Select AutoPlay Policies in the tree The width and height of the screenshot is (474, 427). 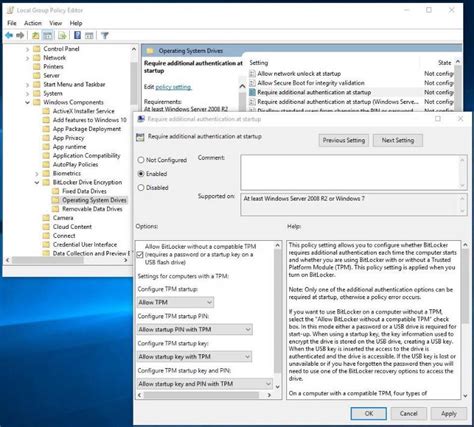[75, 164]
